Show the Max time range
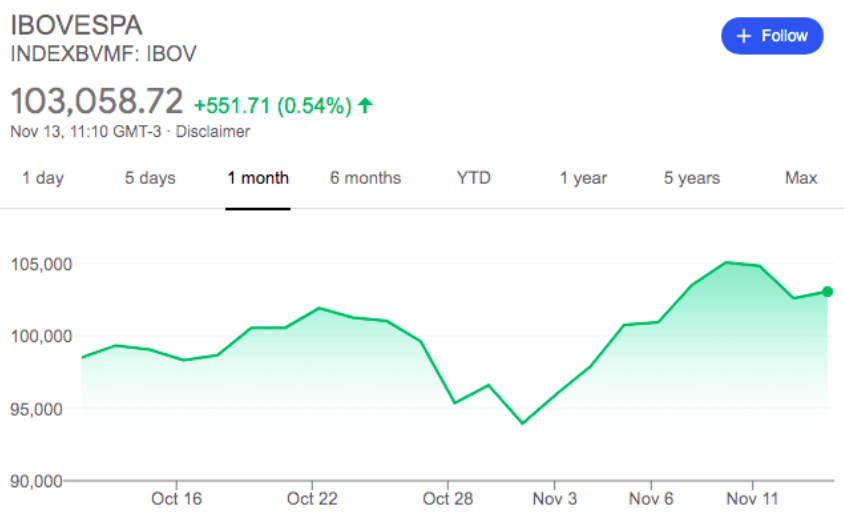844x521 pixels. pos(801,178)
